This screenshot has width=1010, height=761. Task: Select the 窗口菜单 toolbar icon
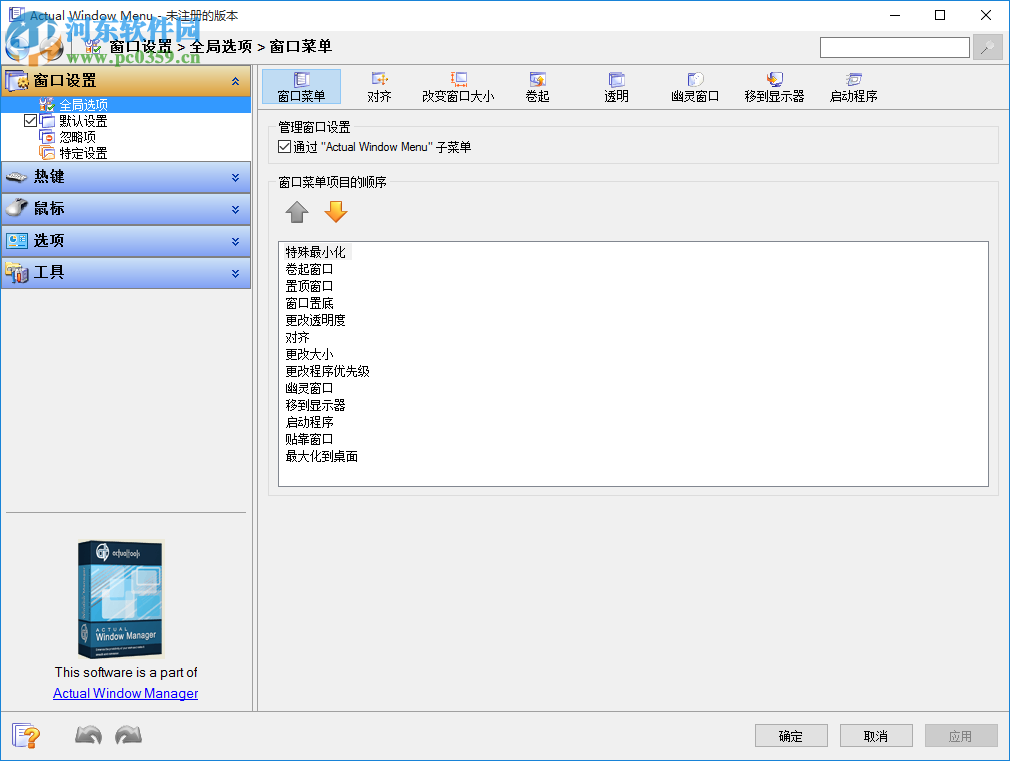pyautogui.click(x=300, y=86)
